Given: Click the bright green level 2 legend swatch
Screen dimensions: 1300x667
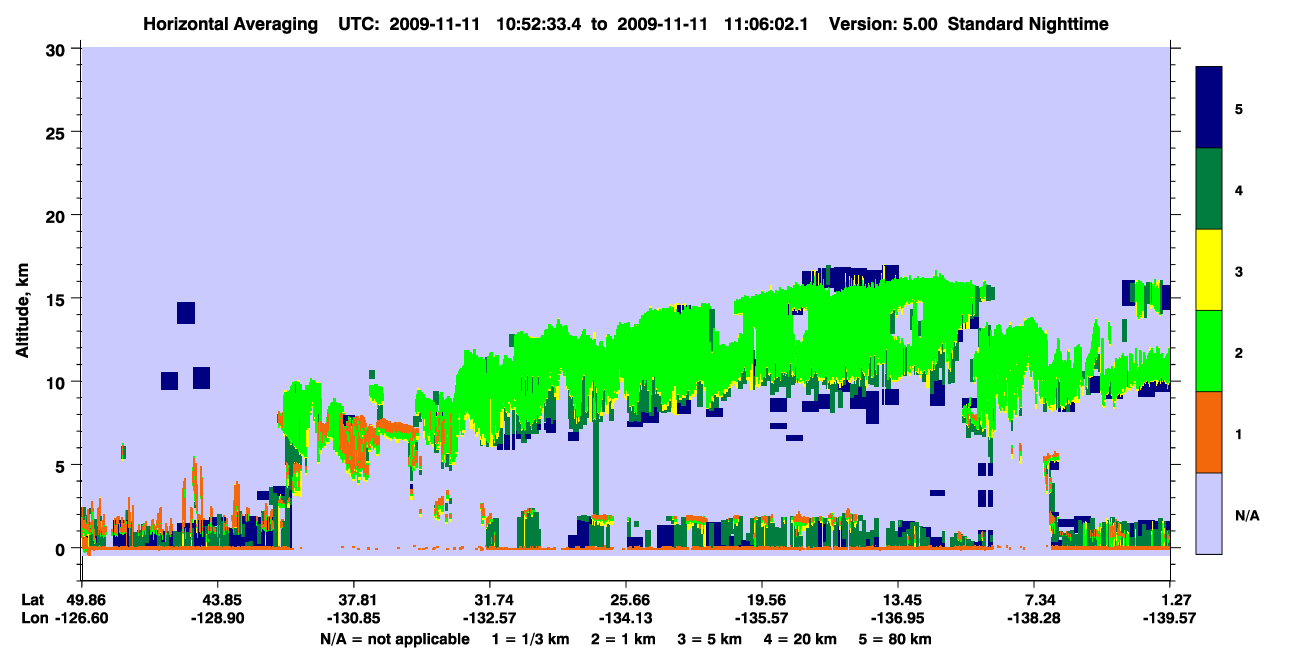Looking at the screenshot, I should tap(1209, 351).
